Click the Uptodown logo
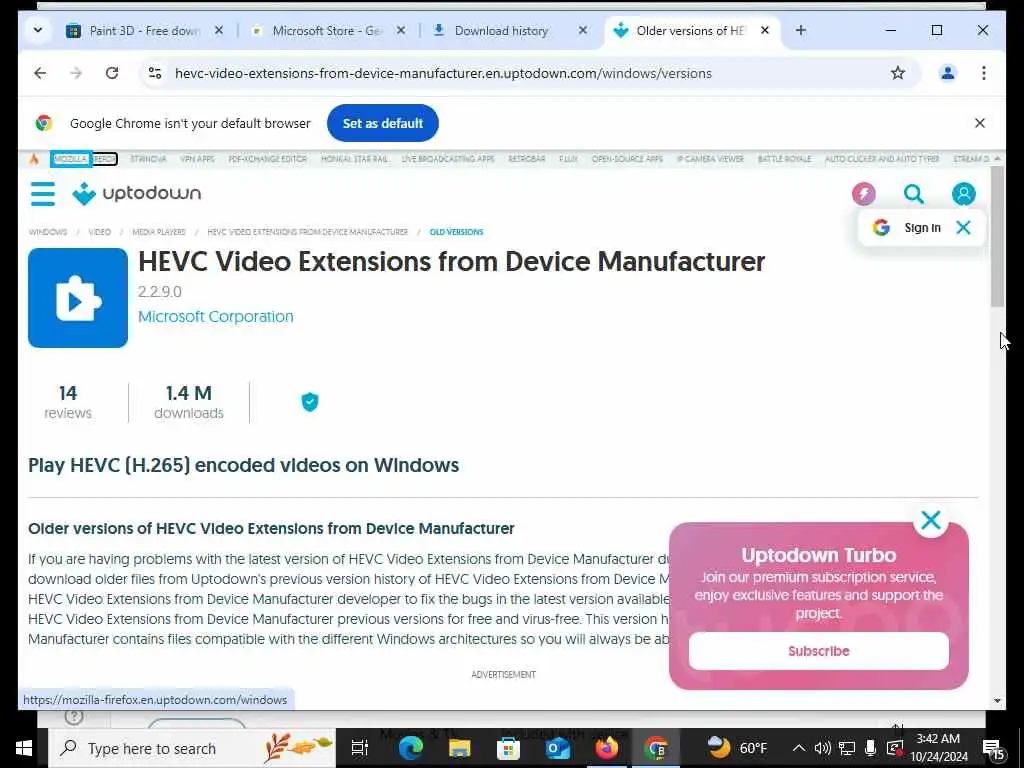The image size is (1024, 768). [136, 193]
